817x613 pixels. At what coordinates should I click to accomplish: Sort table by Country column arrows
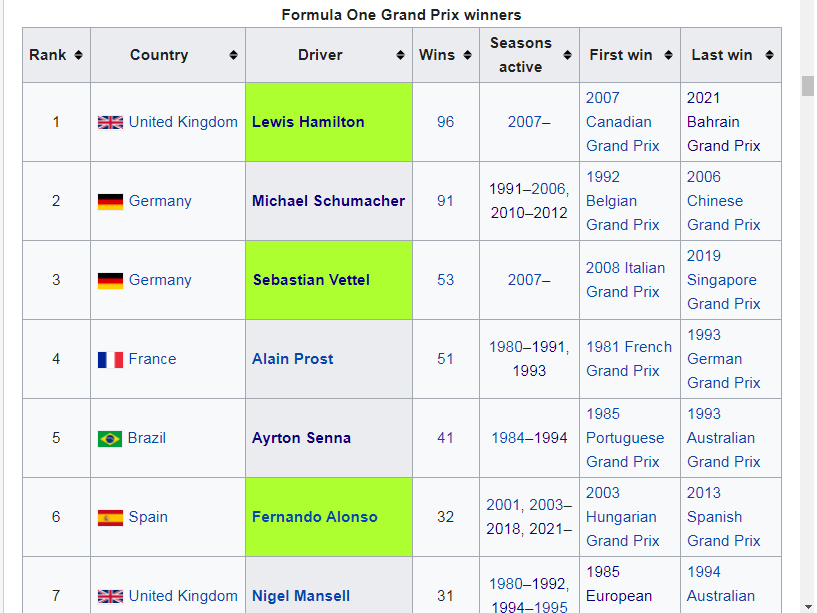[x=233, y=55]
